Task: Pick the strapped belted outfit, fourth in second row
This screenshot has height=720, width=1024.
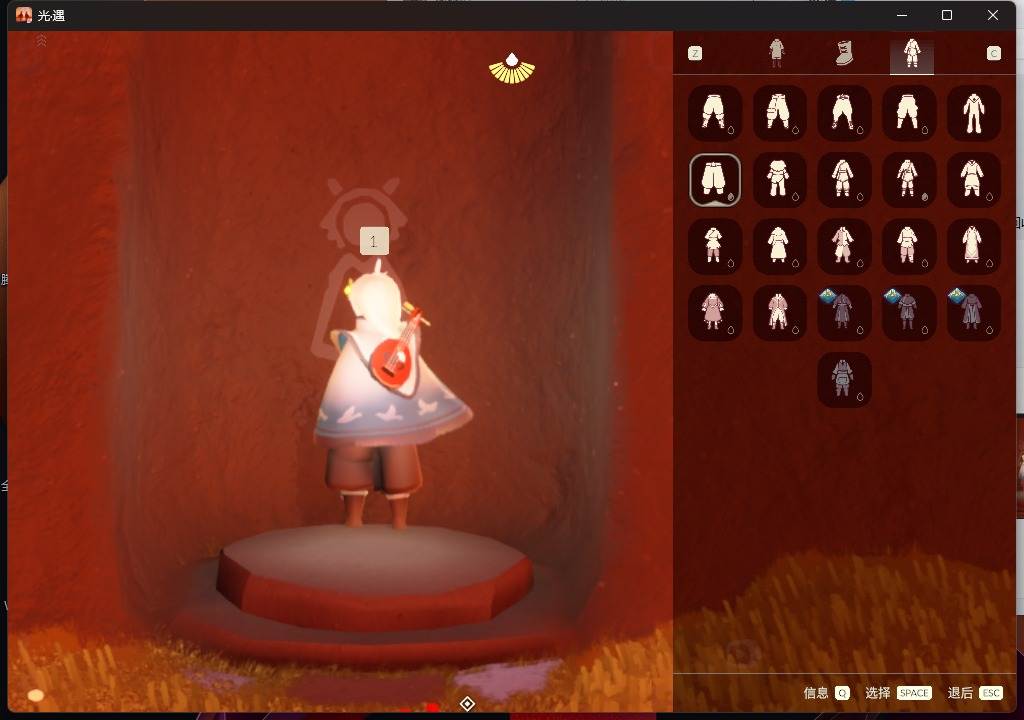Action: tap(908, 180)
